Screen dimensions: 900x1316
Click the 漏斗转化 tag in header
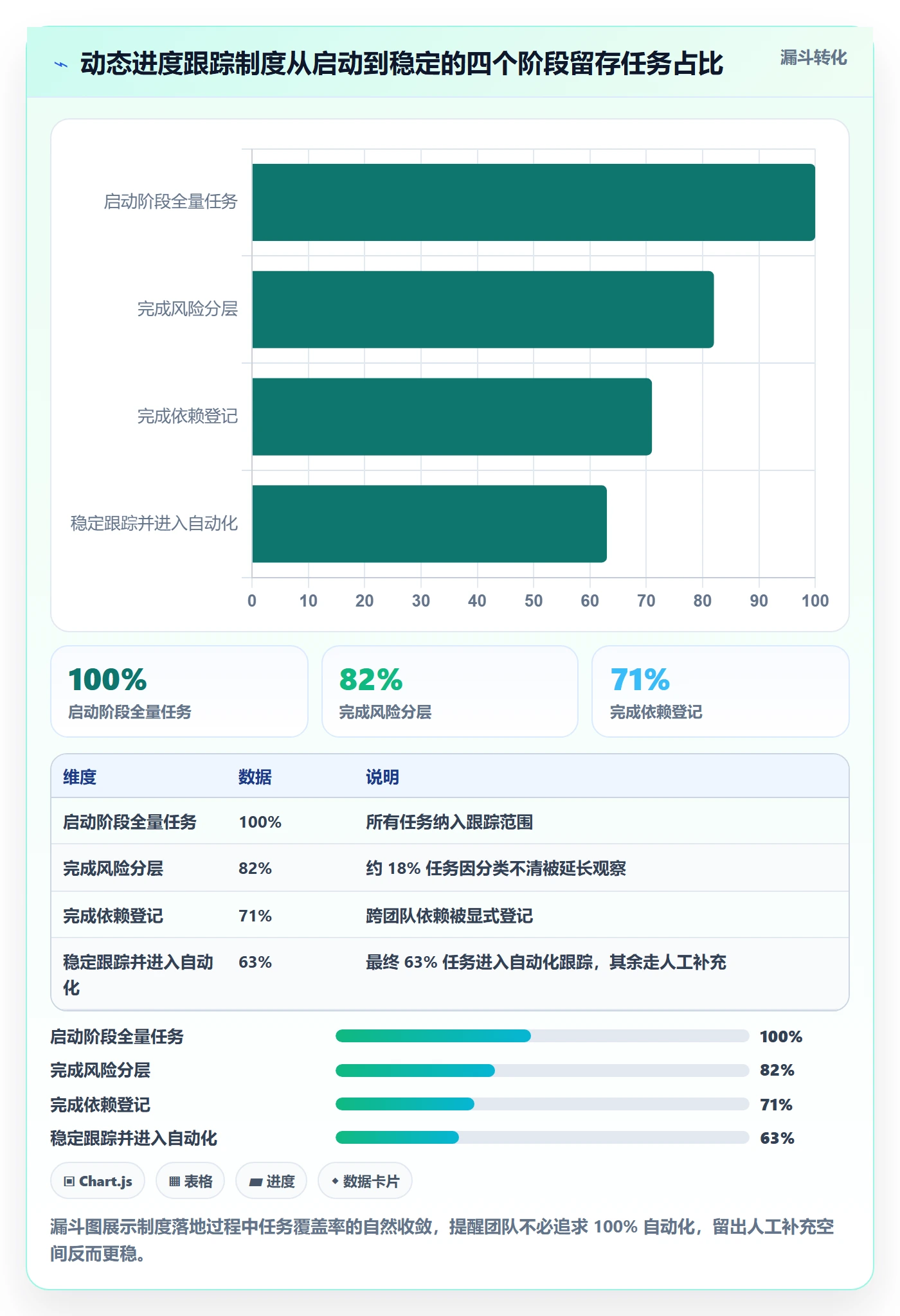click(813, 58)
